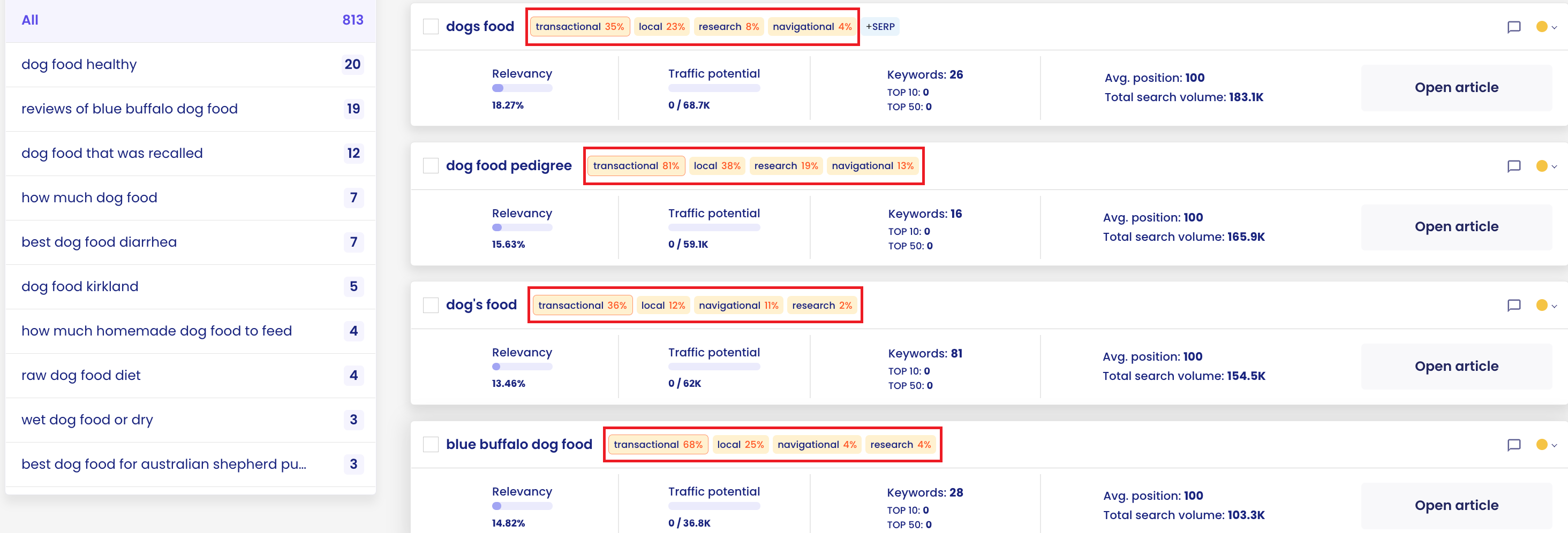Click 'research 19%' tag on dog food pedigree

tap(786, 166)
